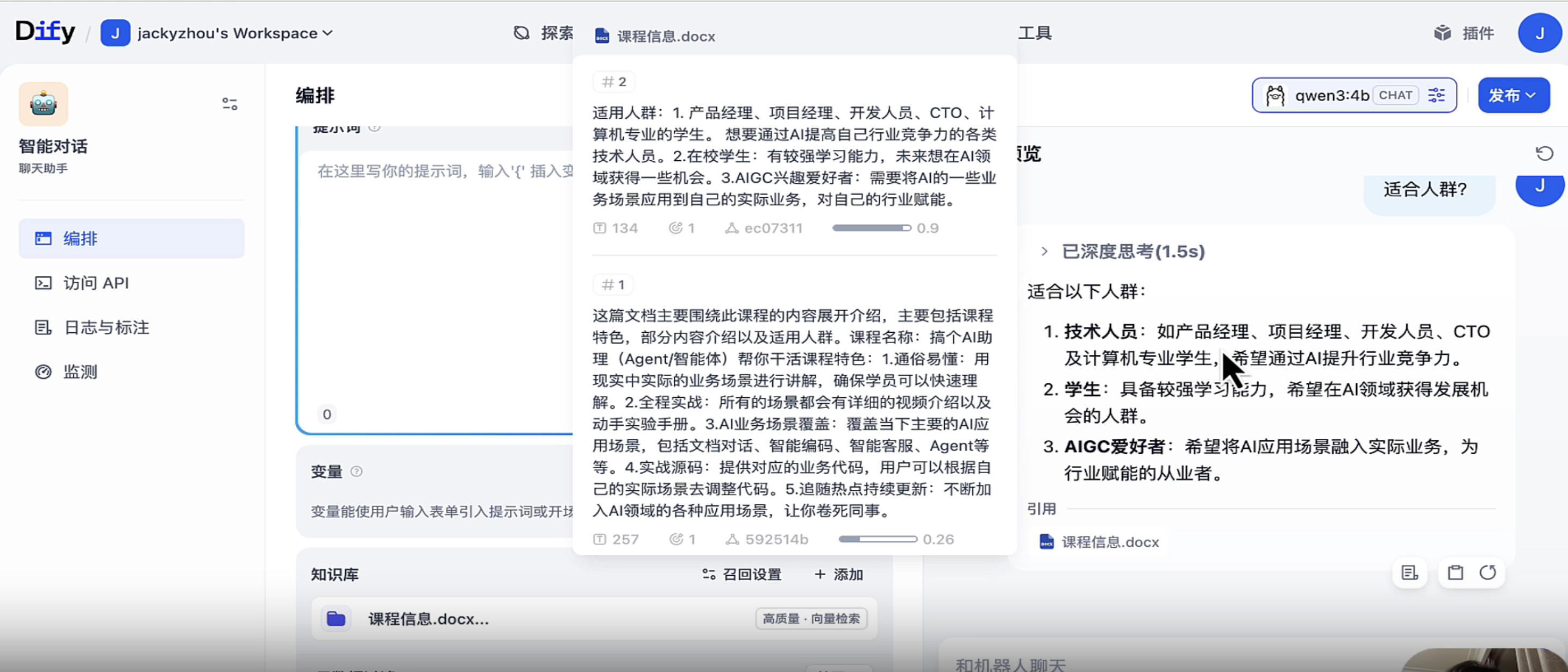Click the regenerate response icon
The height and width of the screenshot is (672, 1568).
point(1488,573)
